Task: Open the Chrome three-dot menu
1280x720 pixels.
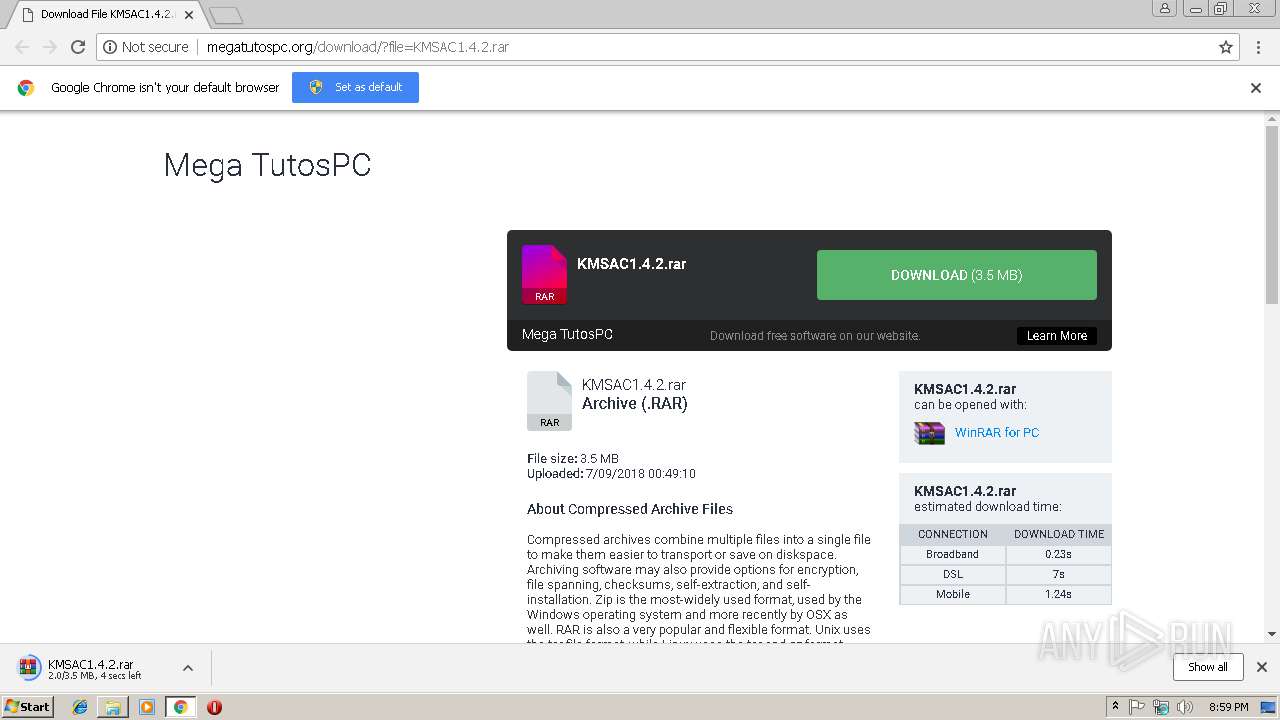Action: tap(1258, 47)
